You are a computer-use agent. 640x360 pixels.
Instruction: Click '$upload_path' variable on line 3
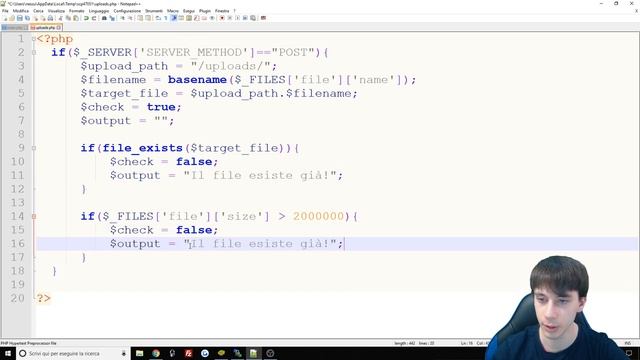(x=124, y=66)
